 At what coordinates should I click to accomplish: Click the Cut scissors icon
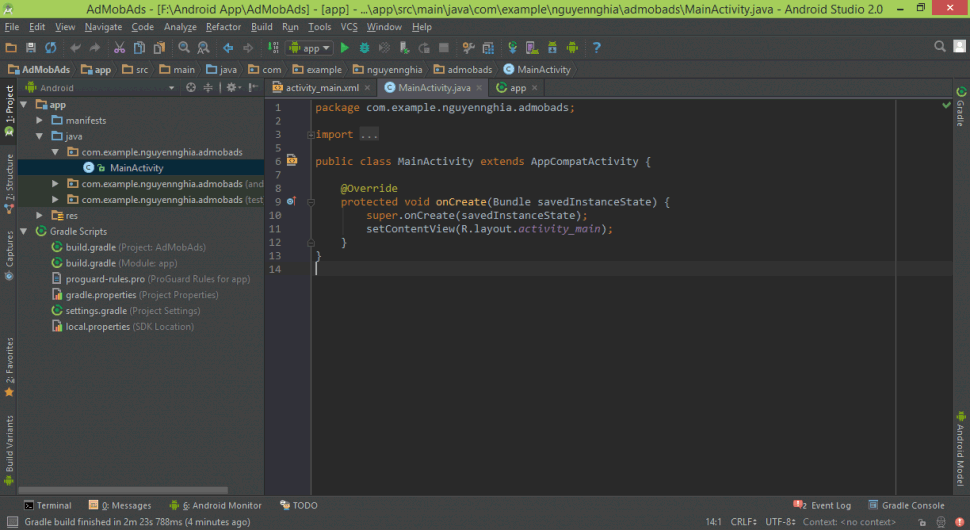[119, 48]
